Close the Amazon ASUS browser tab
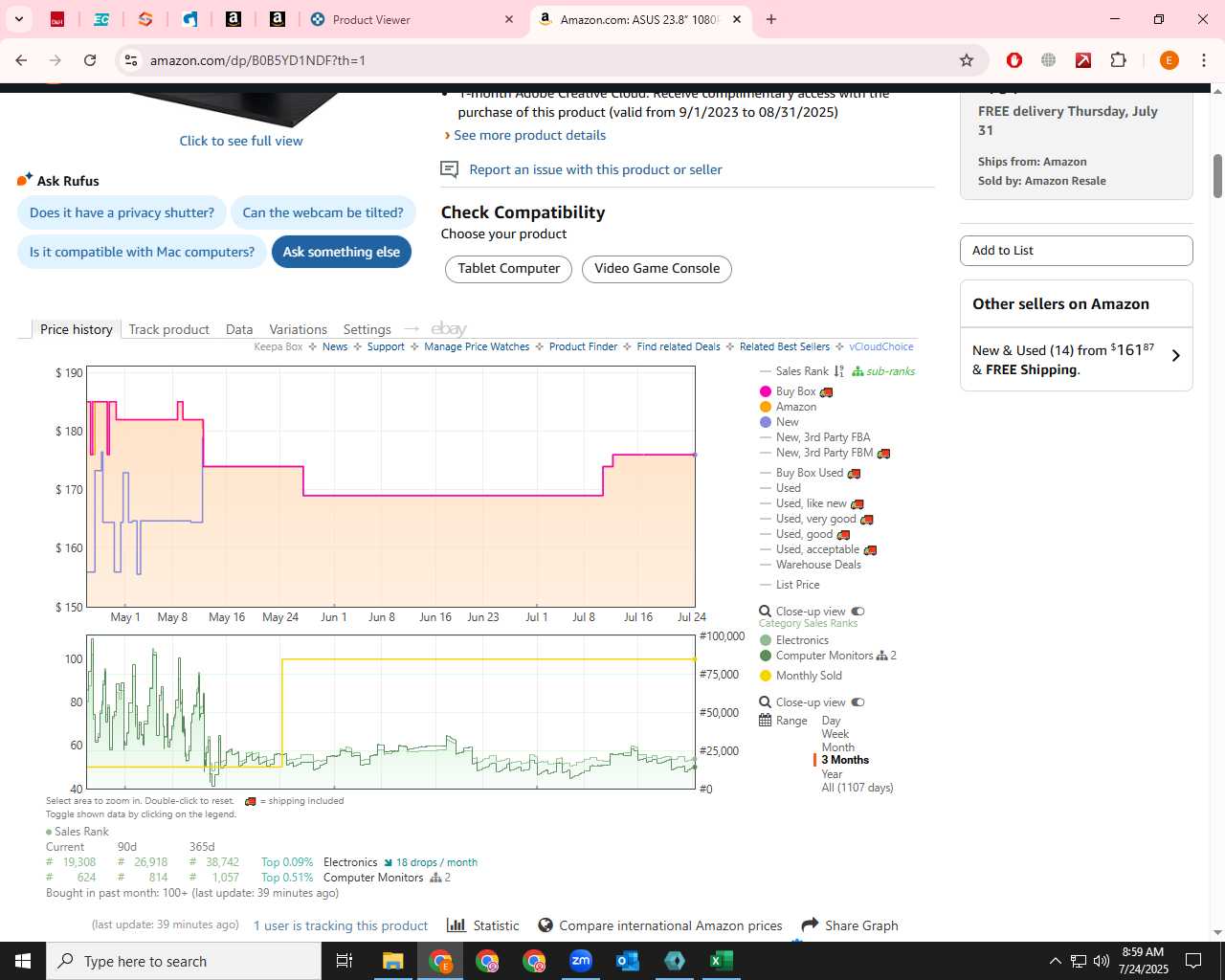Viewport: 1225px width, 980px height. coord(737,19)
